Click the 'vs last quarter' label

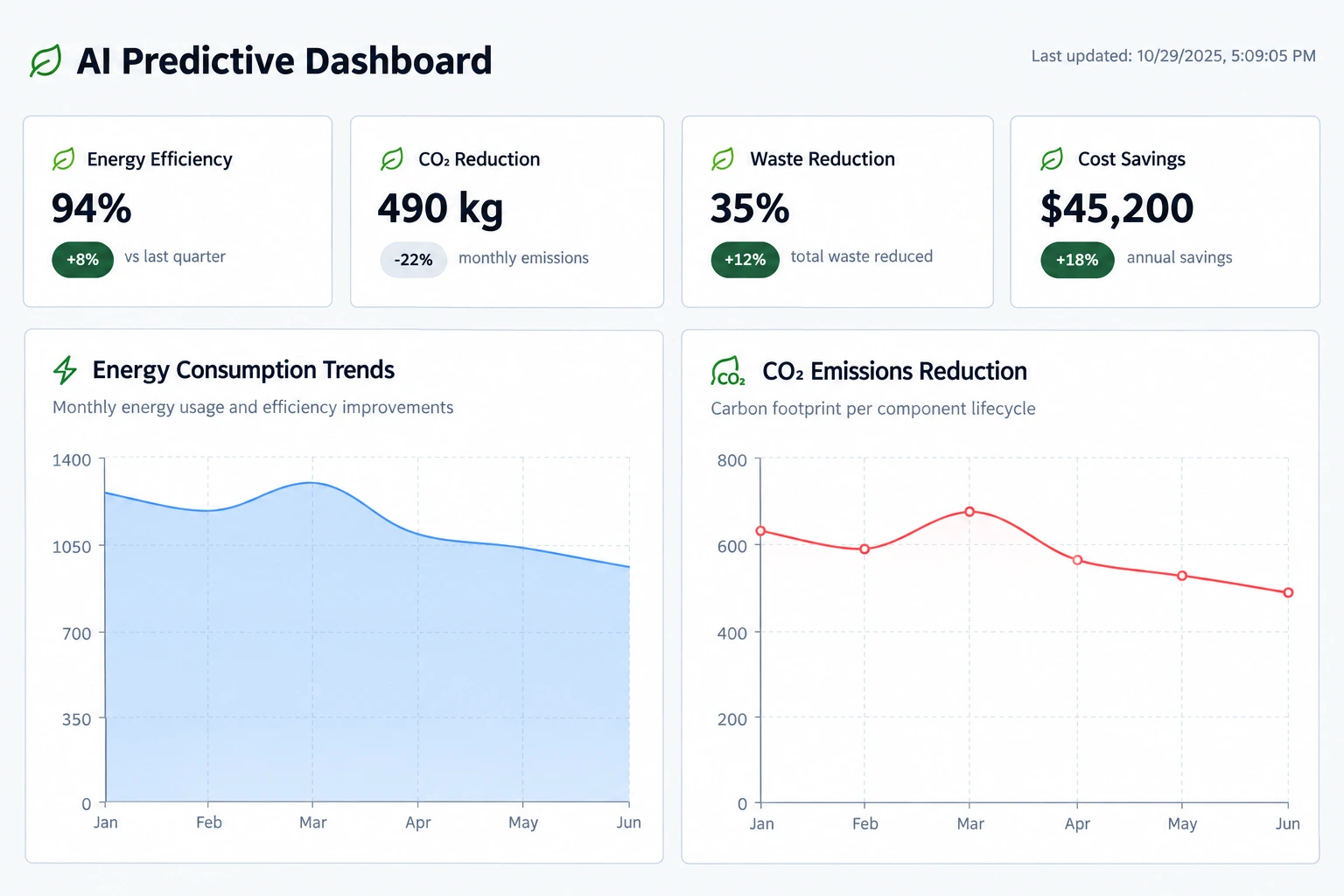[175, 256]
